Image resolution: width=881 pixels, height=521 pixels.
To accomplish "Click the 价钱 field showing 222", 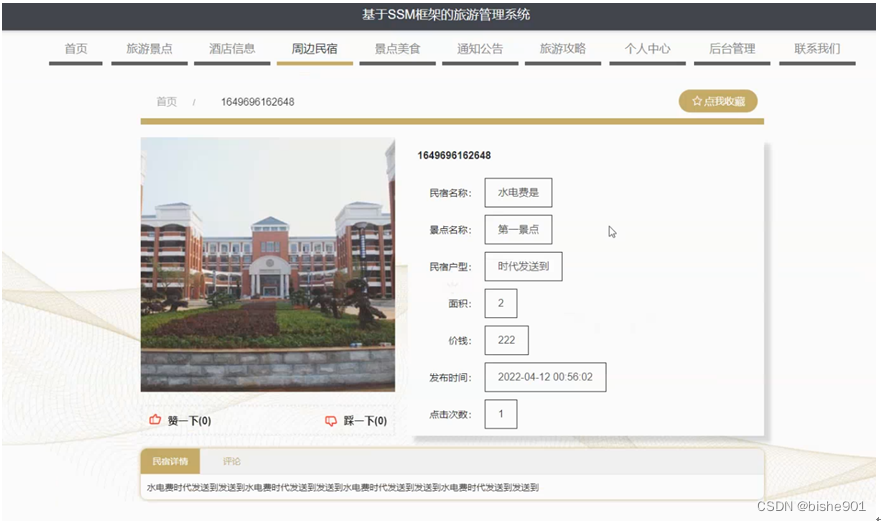I will pos(506,340).
